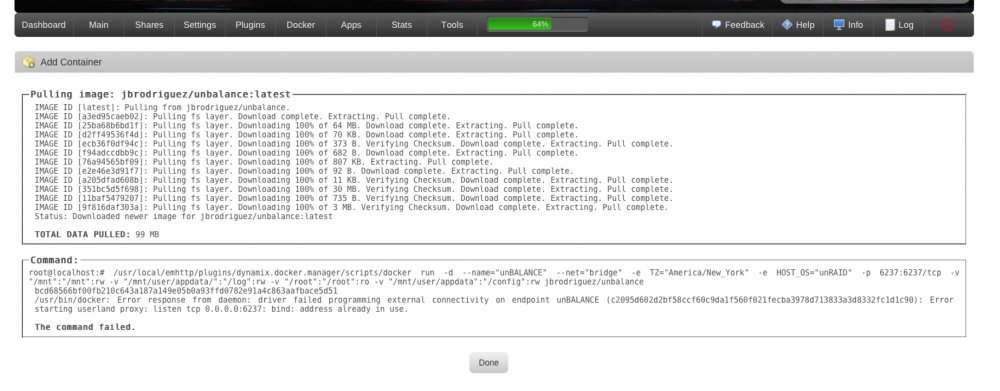Click the red power icon
The width and height of the screenshot is (1000, 391).
click(948, 25)
